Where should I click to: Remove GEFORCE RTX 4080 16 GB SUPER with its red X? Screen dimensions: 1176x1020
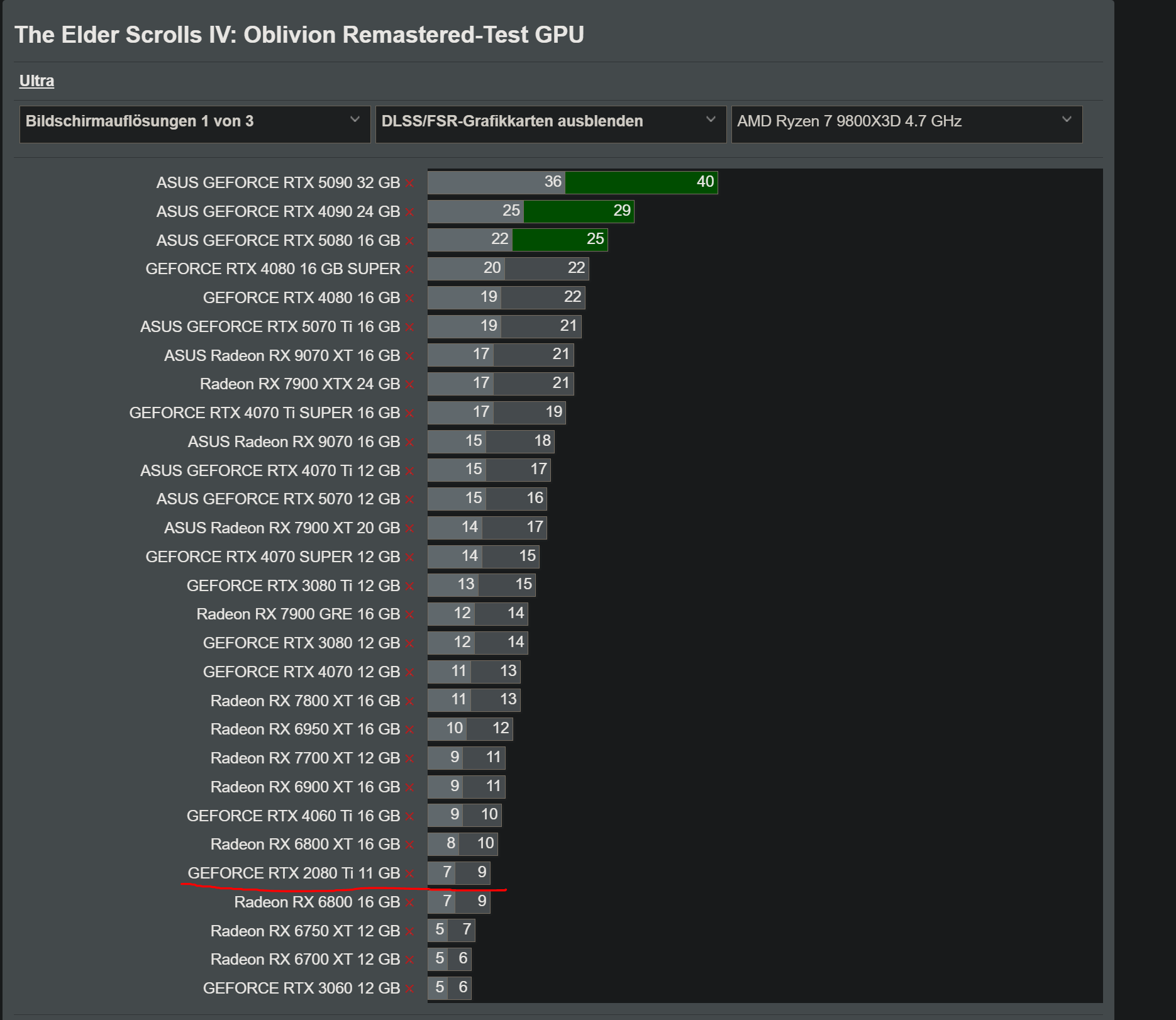tap(410, 270)
